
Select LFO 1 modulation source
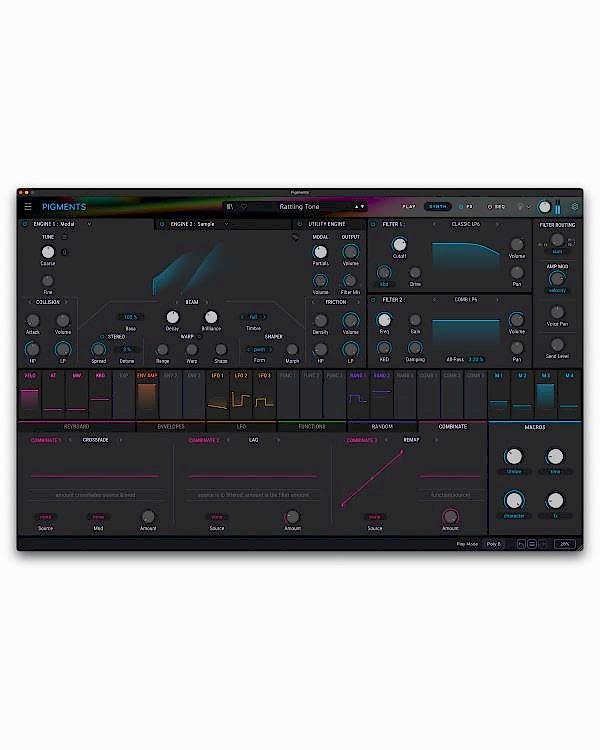[217, 395]
